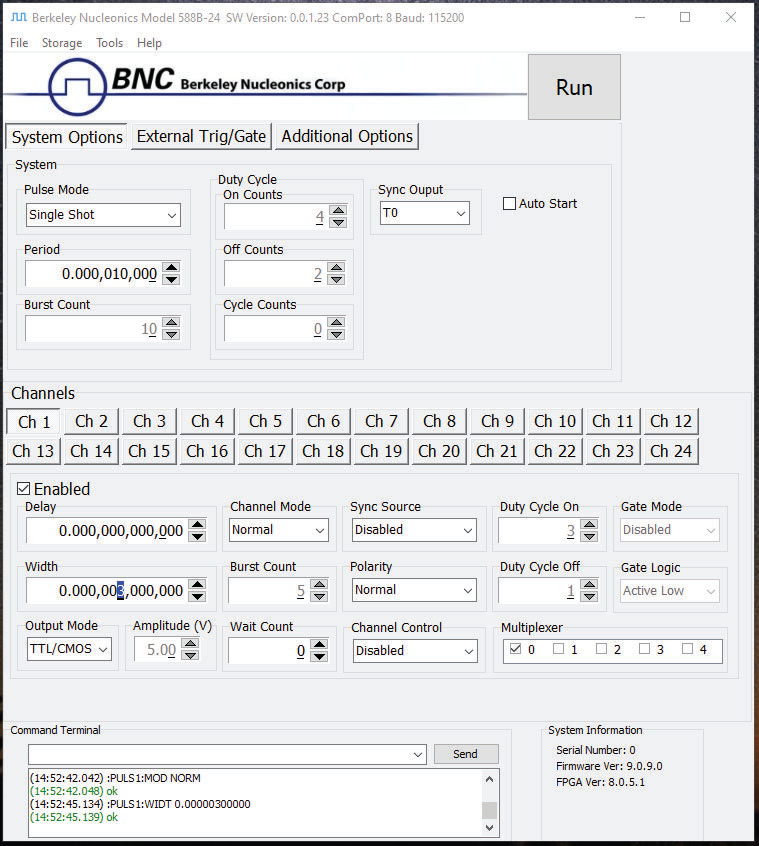Decrease the Period value with down arrow
759x846 pixels.
click(x=172, y=279)
